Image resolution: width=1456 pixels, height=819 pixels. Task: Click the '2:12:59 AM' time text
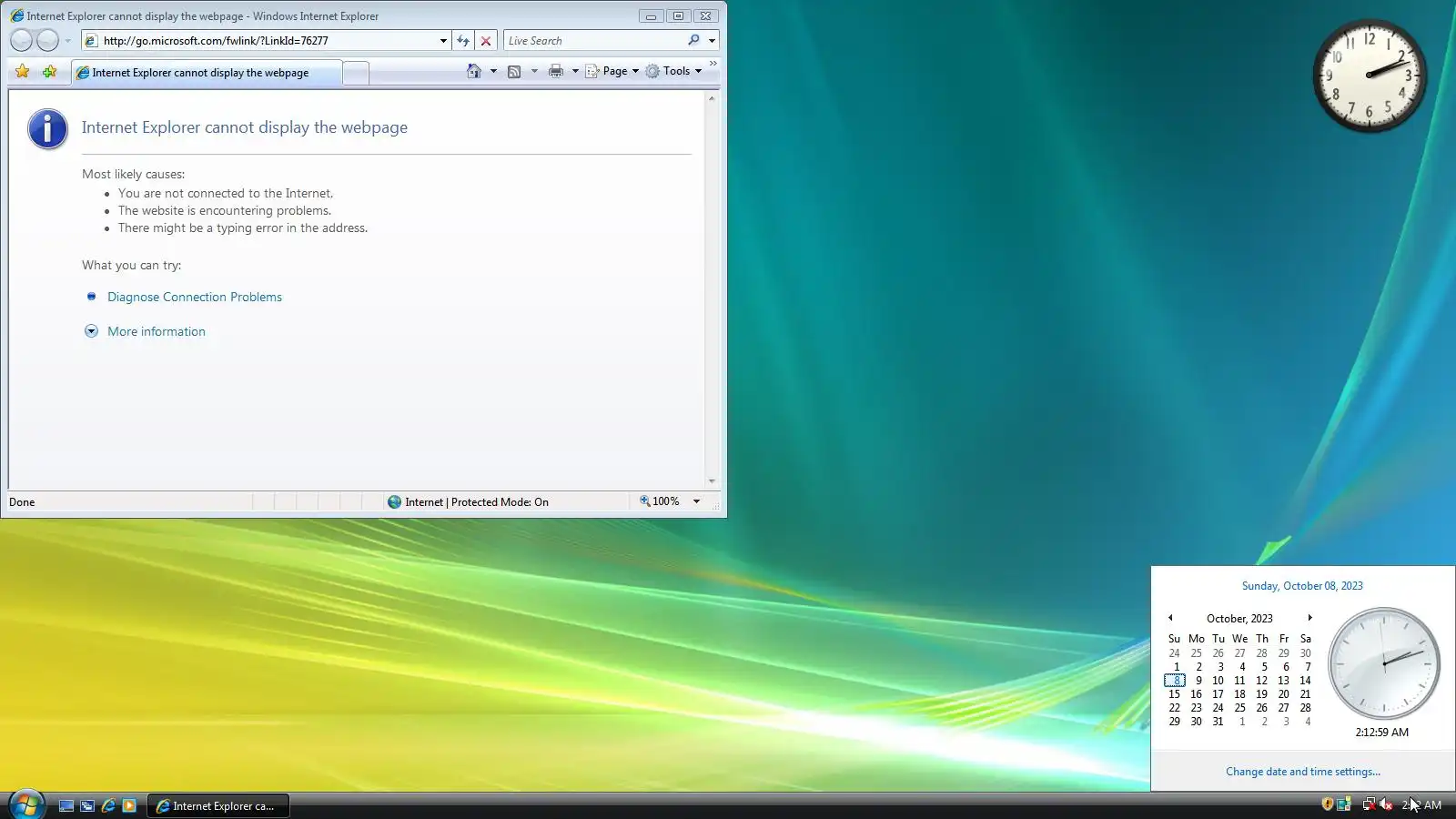click(1381, 733)
